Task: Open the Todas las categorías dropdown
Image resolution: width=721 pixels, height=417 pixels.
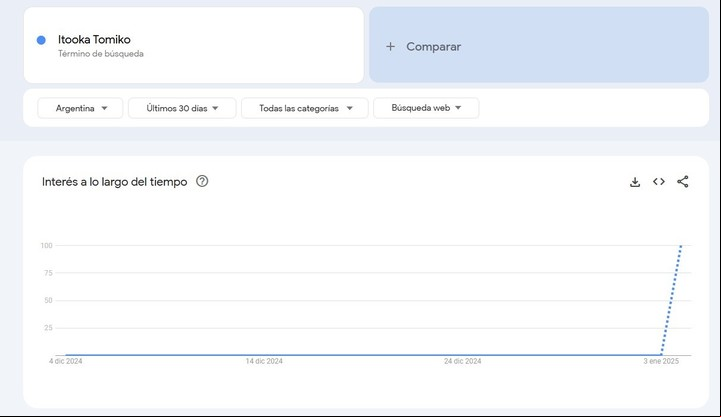Action: coord(305,108)
